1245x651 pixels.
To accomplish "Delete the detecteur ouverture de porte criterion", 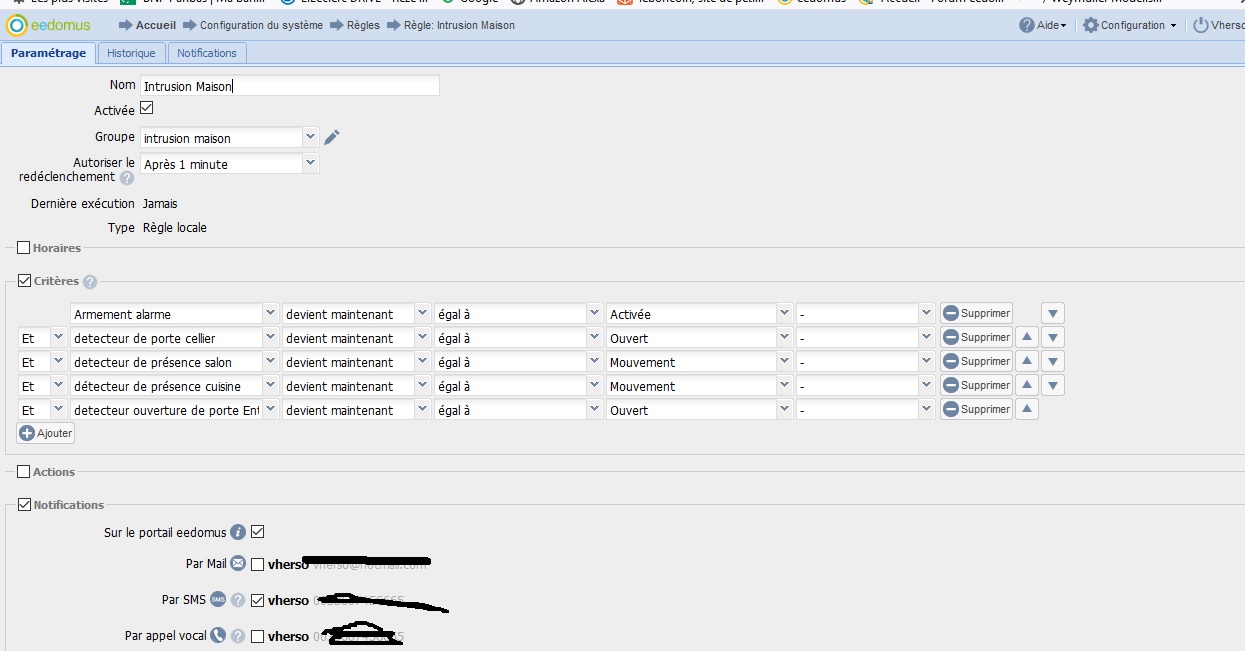I will pos(976,409).
